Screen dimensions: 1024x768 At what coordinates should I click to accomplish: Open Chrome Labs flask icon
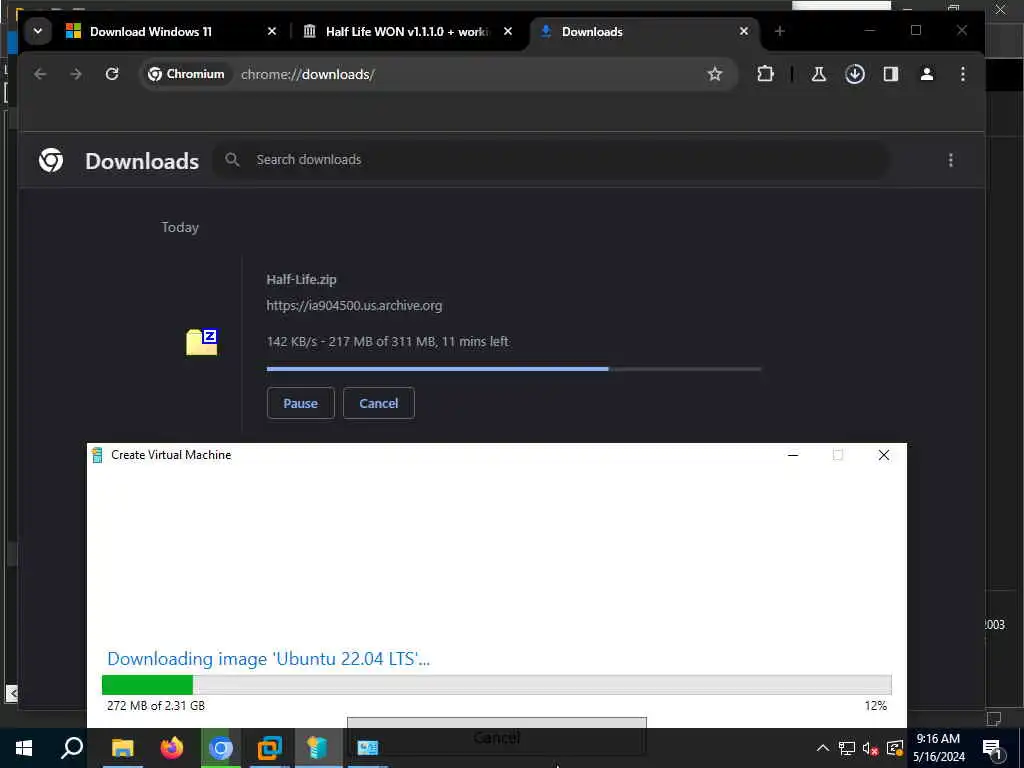[819, 74]
